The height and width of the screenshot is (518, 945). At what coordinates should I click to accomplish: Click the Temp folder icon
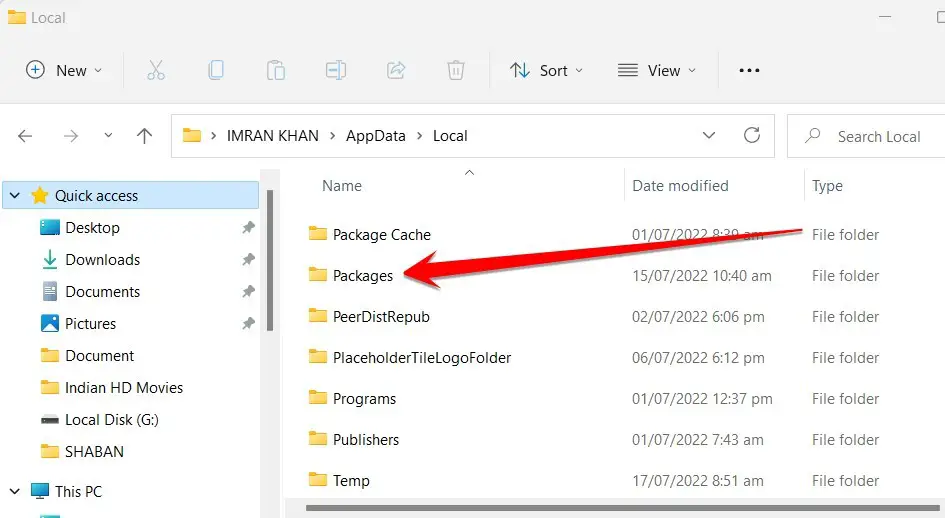click(x=318, y=479)
